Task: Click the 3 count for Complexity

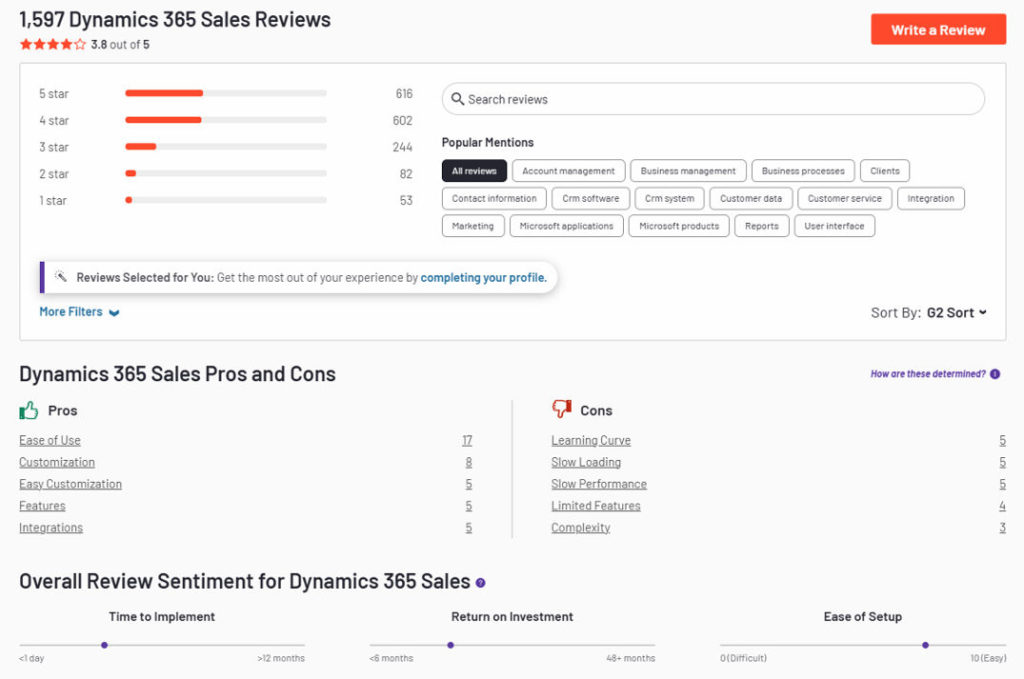Action: (x=1002, y=528)
